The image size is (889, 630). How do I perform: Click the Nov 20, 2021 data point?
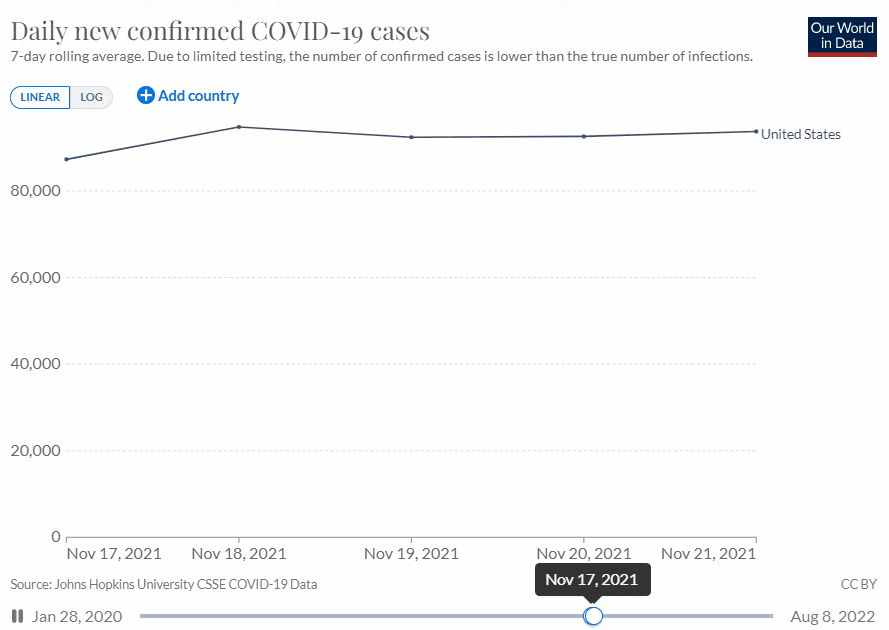(584, 136)
